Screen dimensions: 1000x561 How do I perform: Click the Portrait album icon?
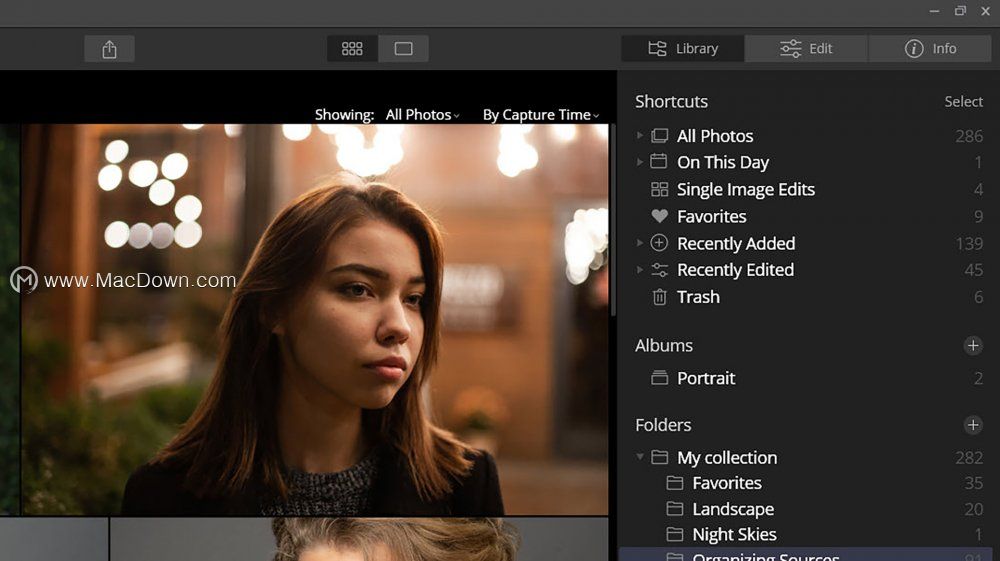[x=659, y=378]
